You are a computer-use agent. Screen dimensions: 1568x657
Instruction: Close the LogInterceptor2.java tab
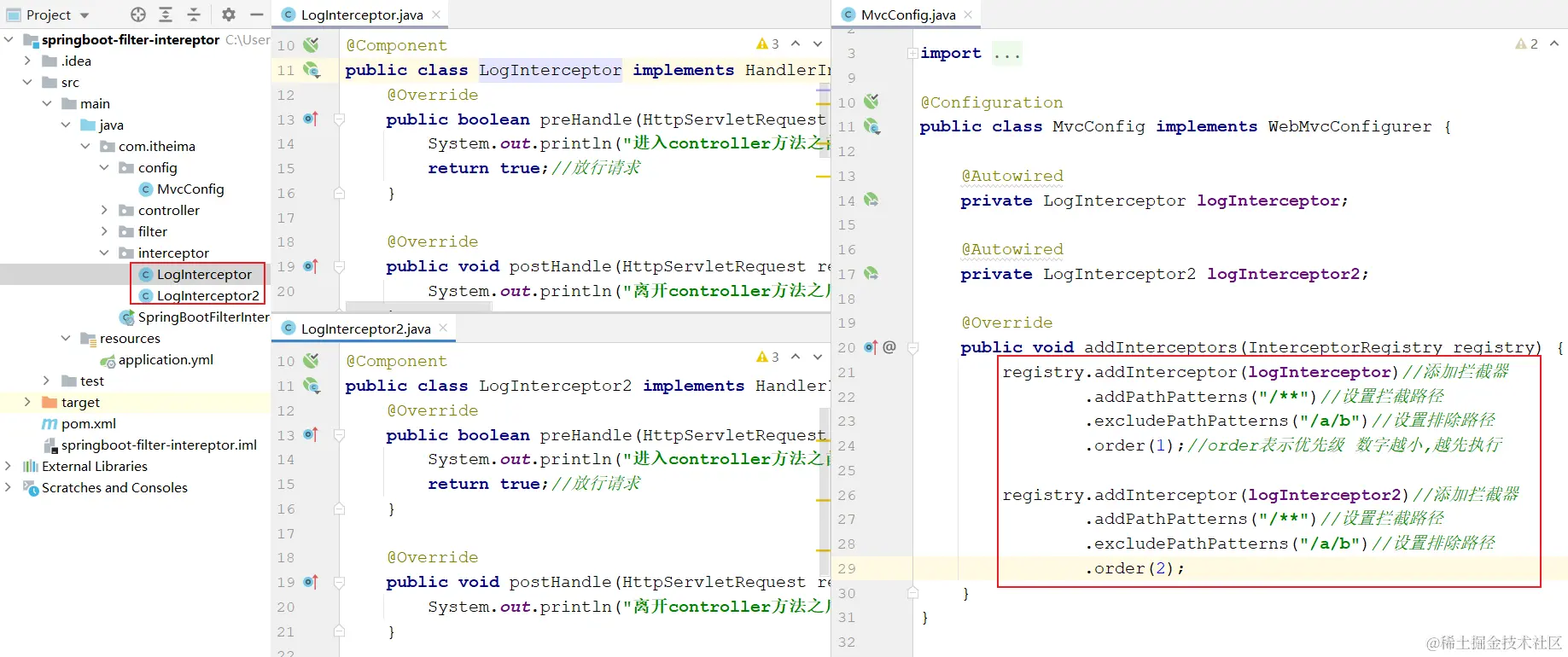(x=443, y=328)
